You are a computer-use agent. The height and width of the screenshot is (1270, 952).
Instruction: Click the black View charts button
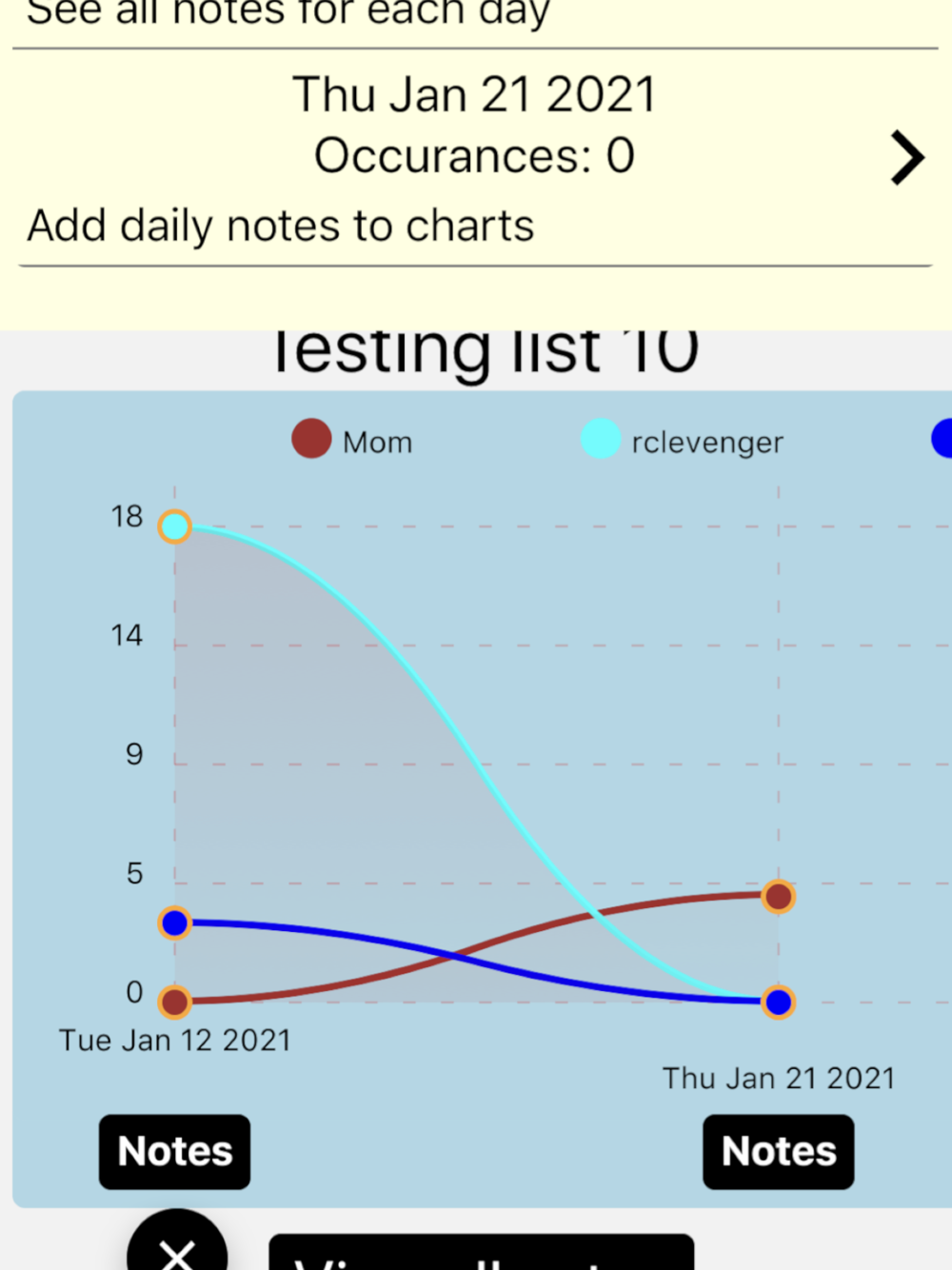[482, 1253]
